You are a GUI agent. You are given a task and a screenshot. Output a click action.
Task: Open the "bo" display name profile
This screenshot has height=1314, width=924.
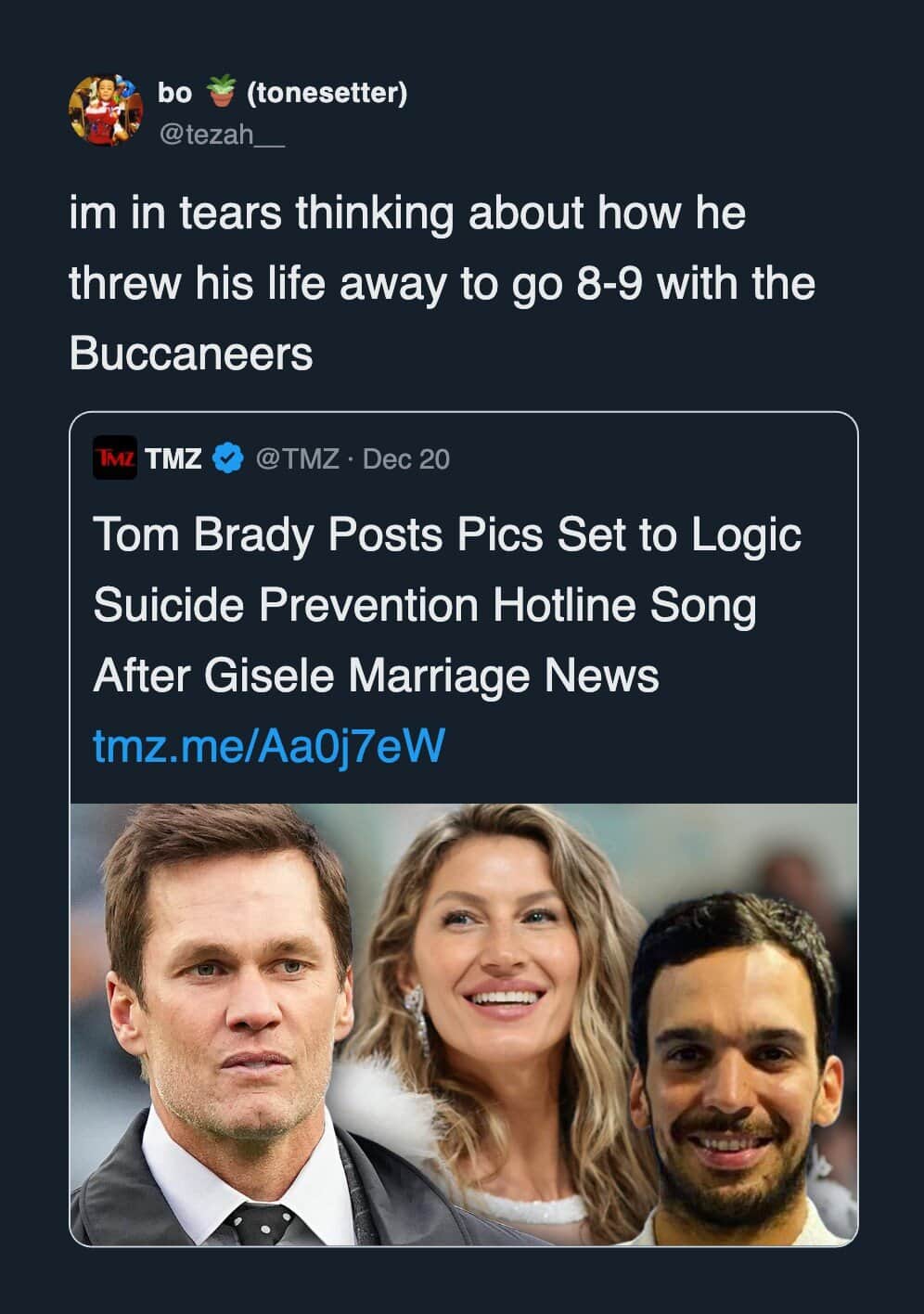(x=174, y=93)
